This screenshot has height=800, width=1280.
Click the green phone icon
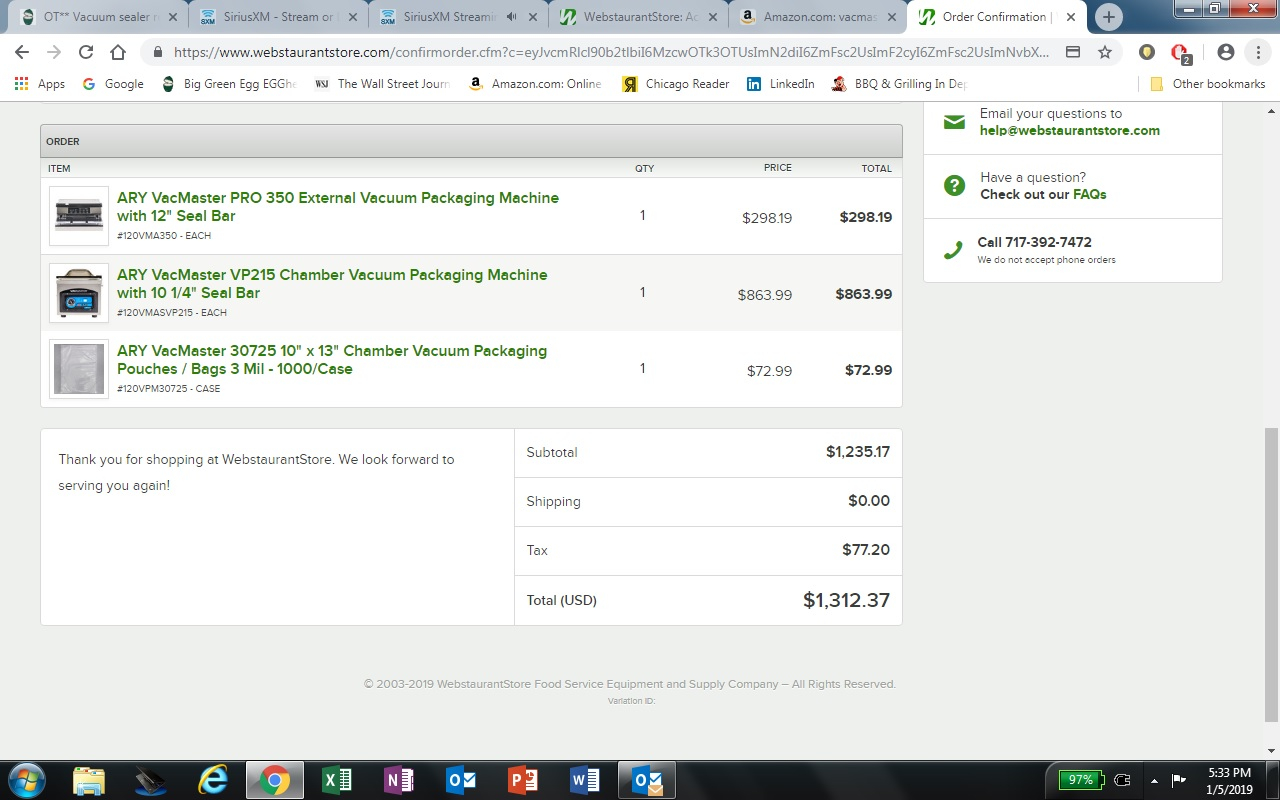pos(955,250)
